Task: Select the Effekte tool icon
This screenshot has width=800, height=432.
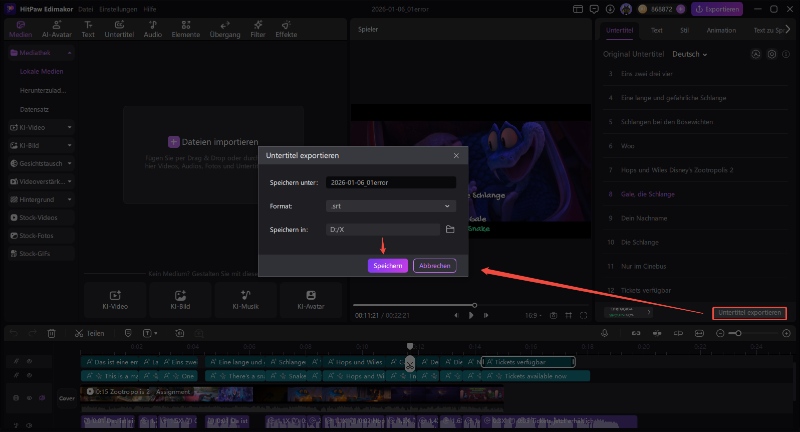Action: [x=286, y=28]
